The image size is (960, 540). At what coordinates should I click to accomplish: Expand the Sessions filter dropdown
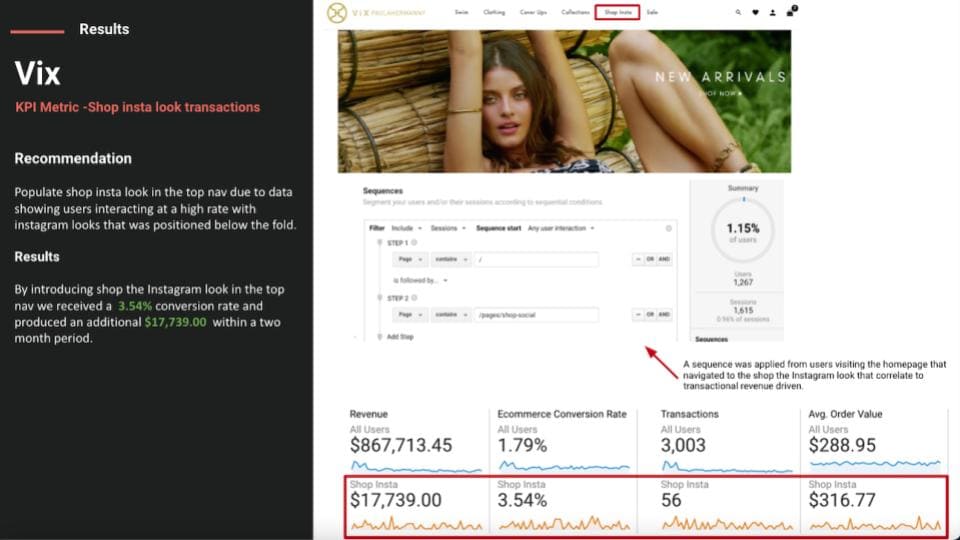tap(448, 228)
